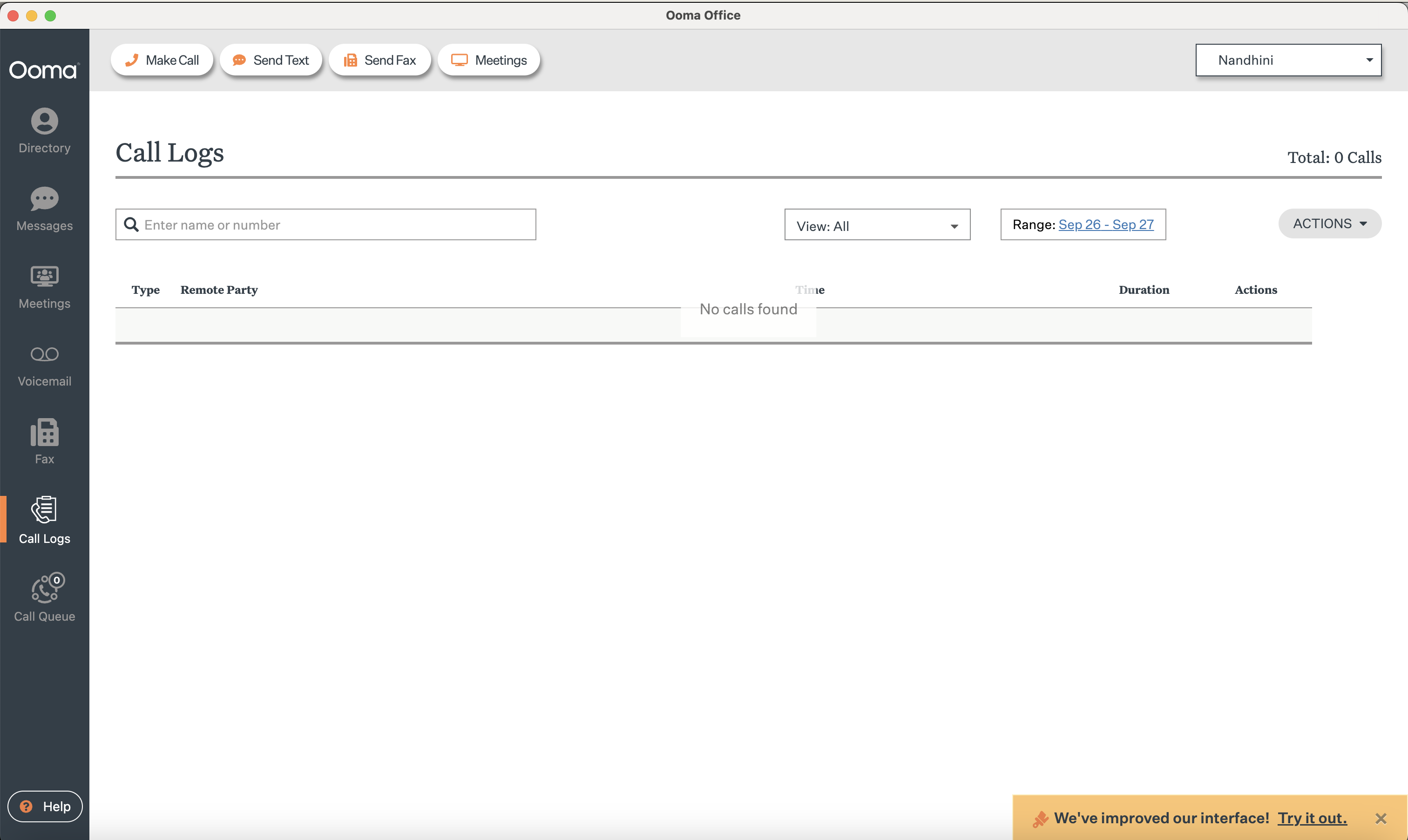Expand the View: All dropdown

tap(877, 225)
